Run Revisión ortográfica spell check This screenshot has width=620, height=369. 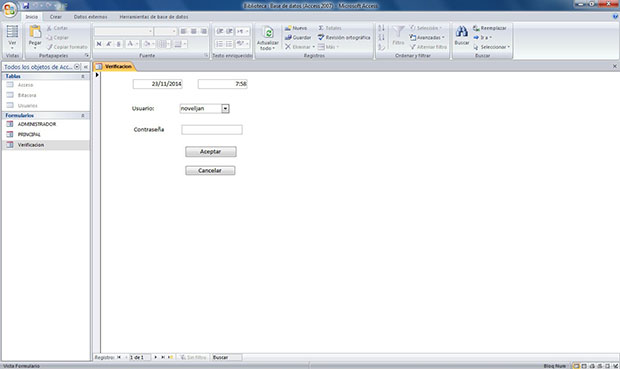point(344,38)
